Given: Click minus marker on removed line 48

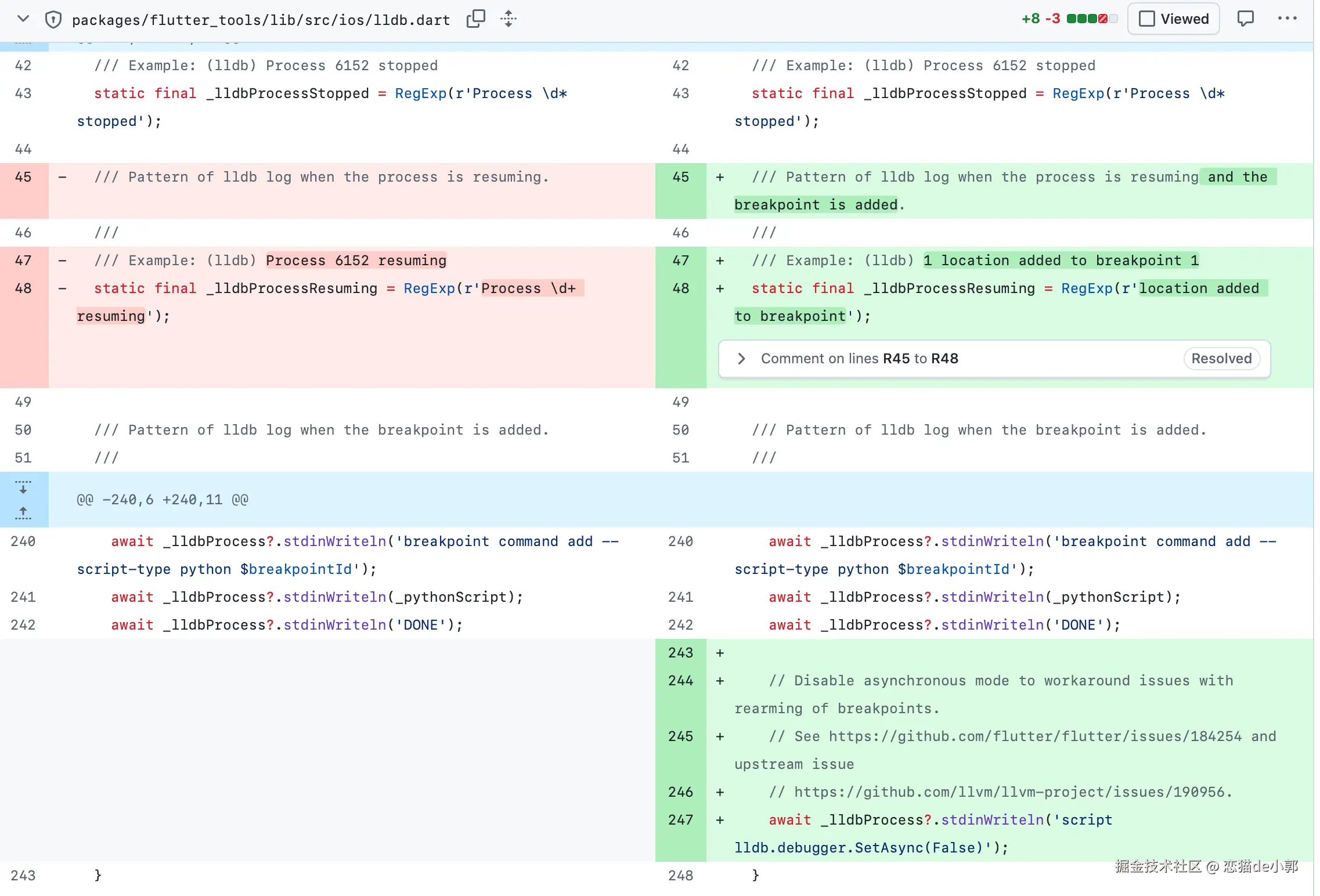Looking at the screenshot, I should click(x=62, y=288).
